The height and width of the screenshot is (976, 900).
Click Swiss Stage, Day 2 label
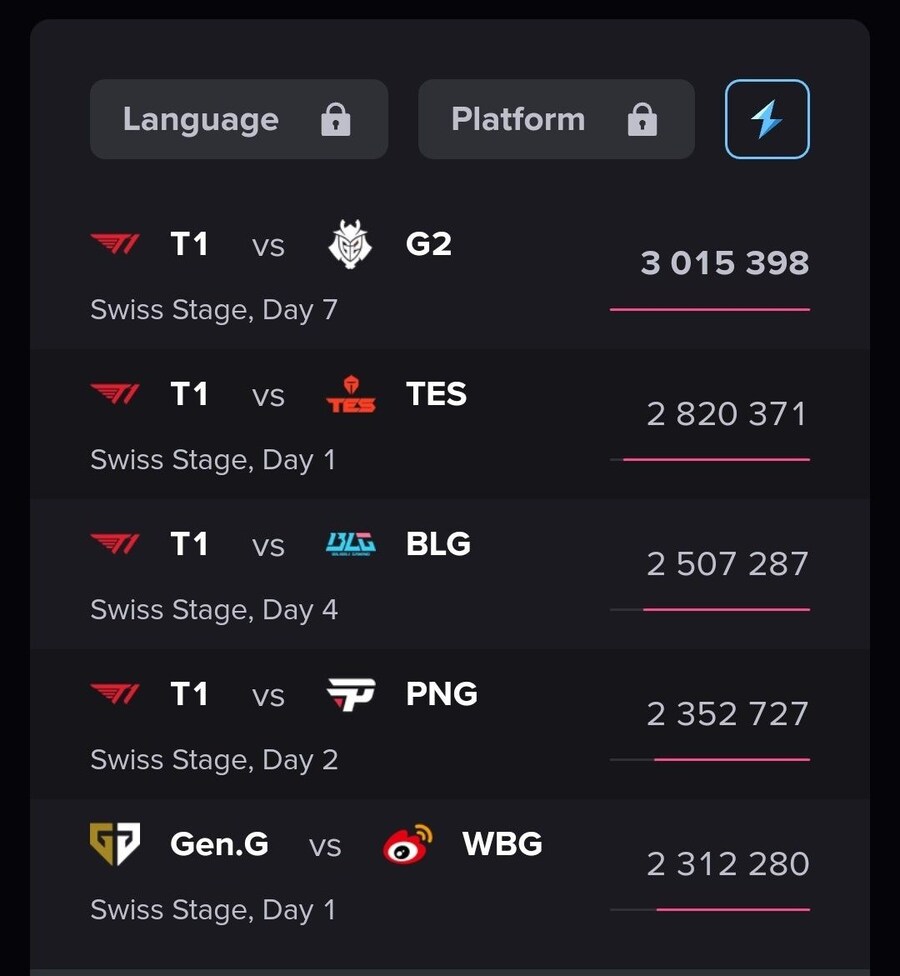[214, 760]
